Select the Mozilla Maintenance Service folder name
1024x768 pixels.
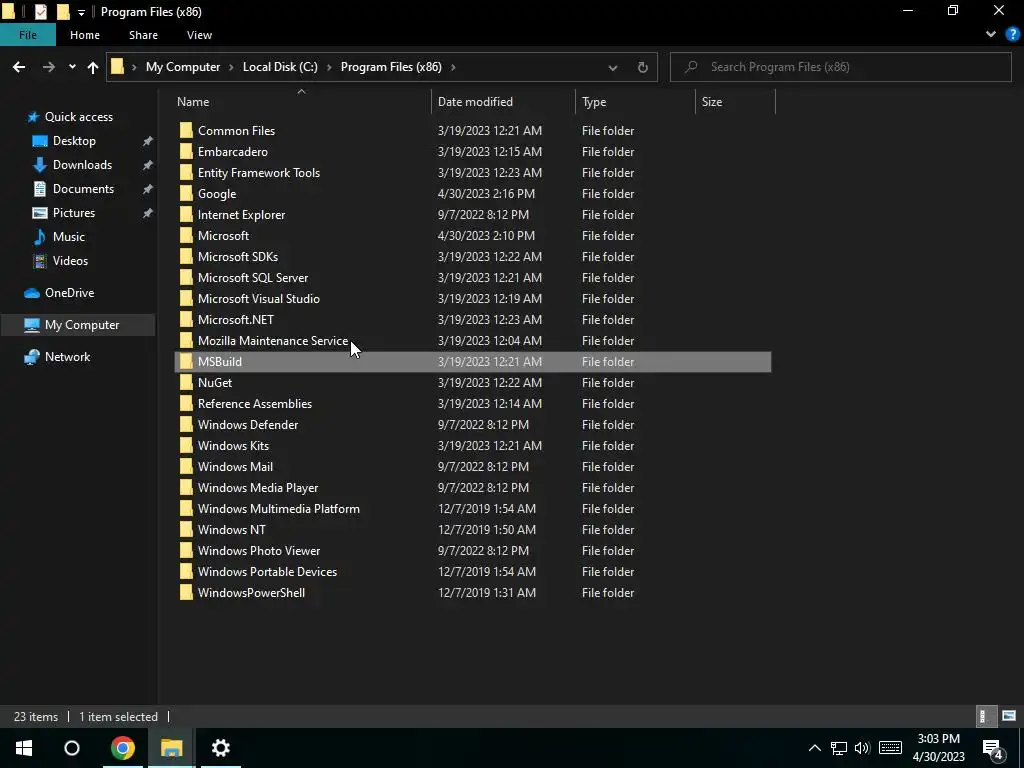[x=273, y=341]
